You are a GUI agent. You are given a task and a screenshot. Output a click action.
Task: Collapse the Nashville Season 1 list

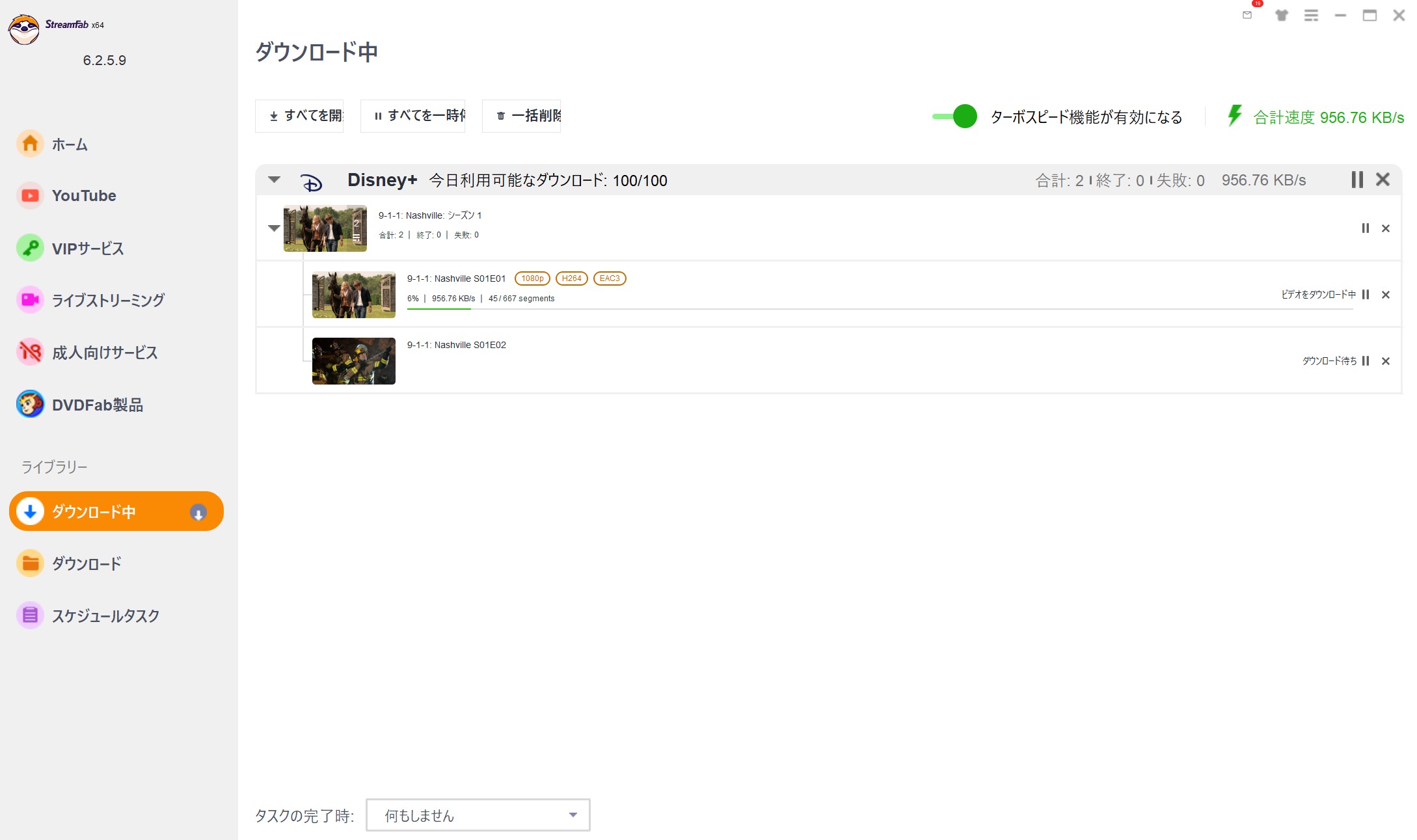coord(274,228)
